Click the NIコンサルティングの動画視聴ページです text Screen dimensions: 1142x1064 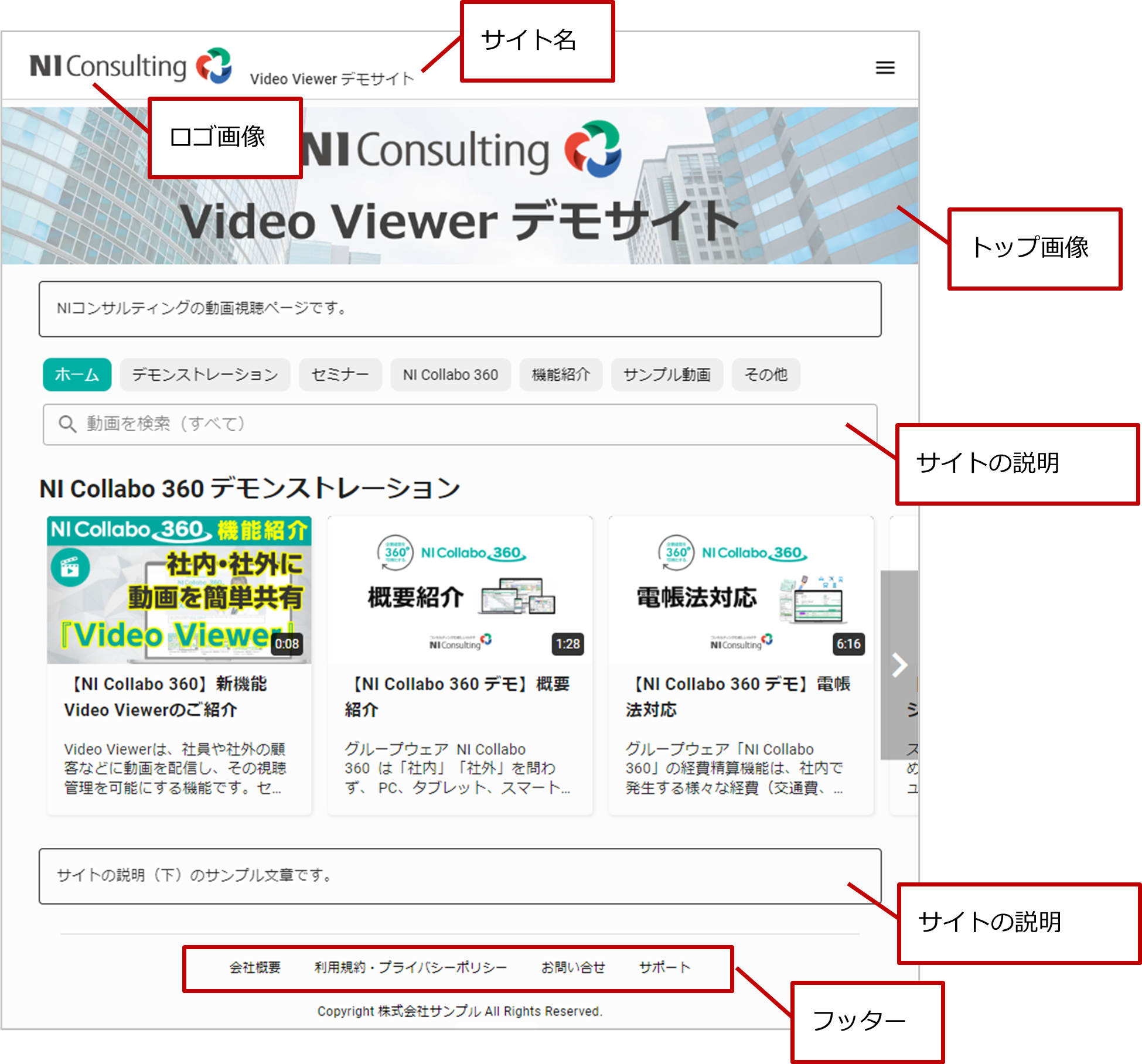(x=202, y=308)
